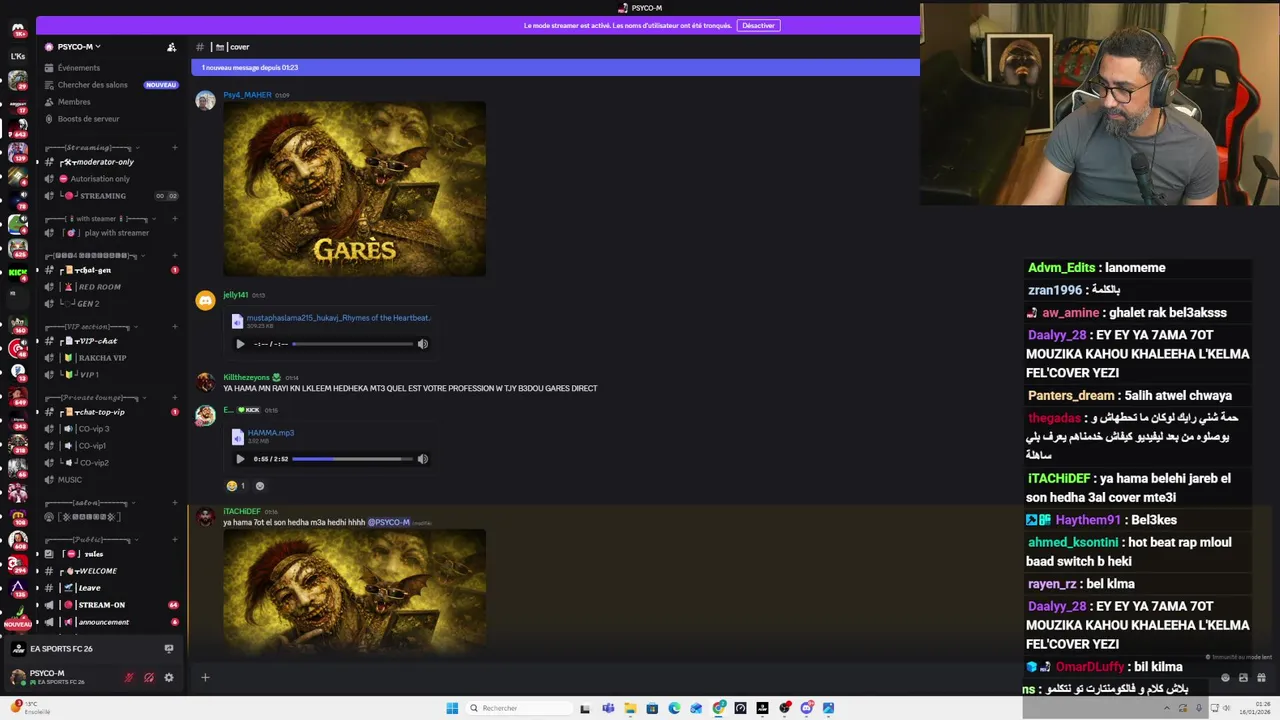The image size is (1280, 720).
Task: Open the HAMMA.mp3 file link
Action: (x=270, y=433)
